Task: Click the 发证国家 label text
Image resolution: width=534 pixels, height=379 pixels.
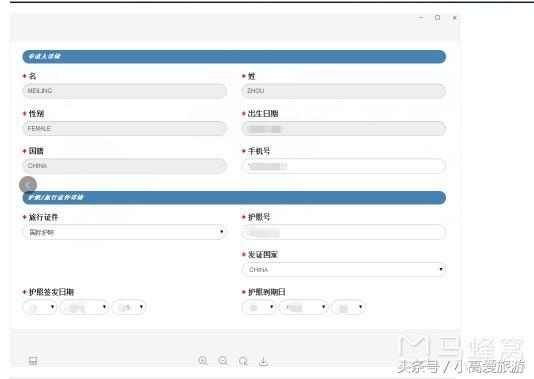Action: 263,254
